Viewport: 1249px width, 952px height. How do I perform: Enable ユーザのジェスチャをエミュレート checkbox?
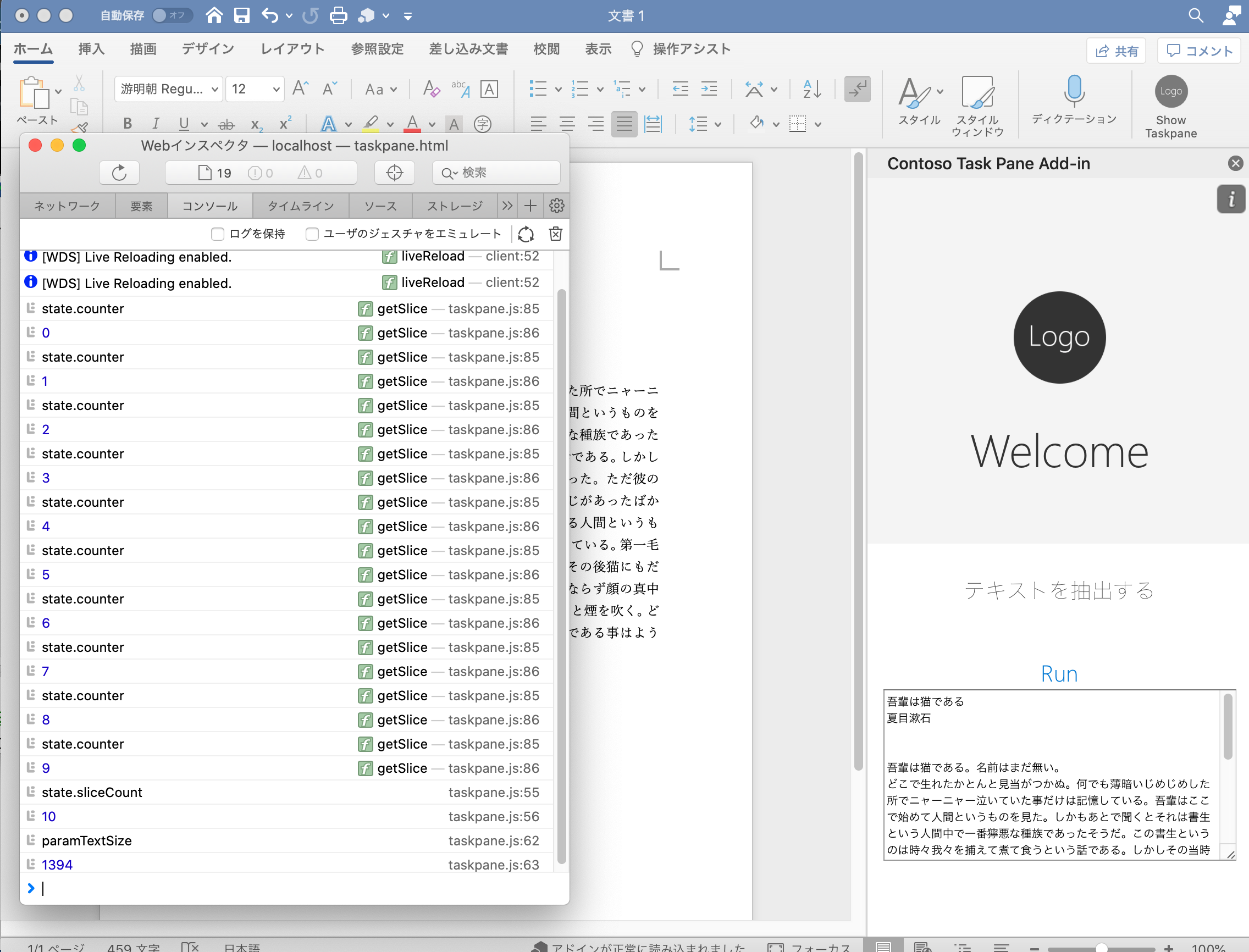coord(312,234)
